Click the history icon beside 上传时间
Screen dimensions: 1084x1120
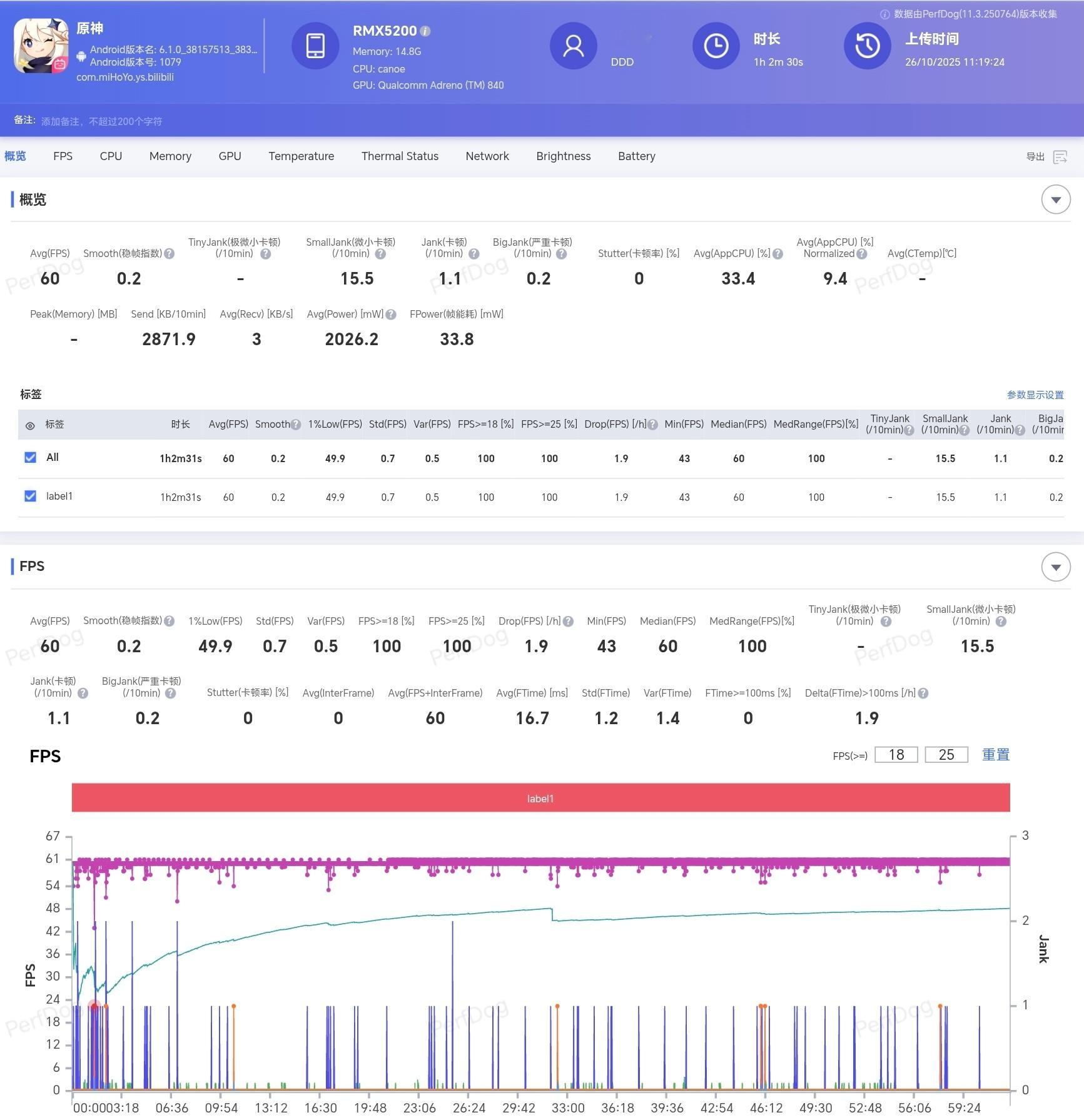(868, 46)
